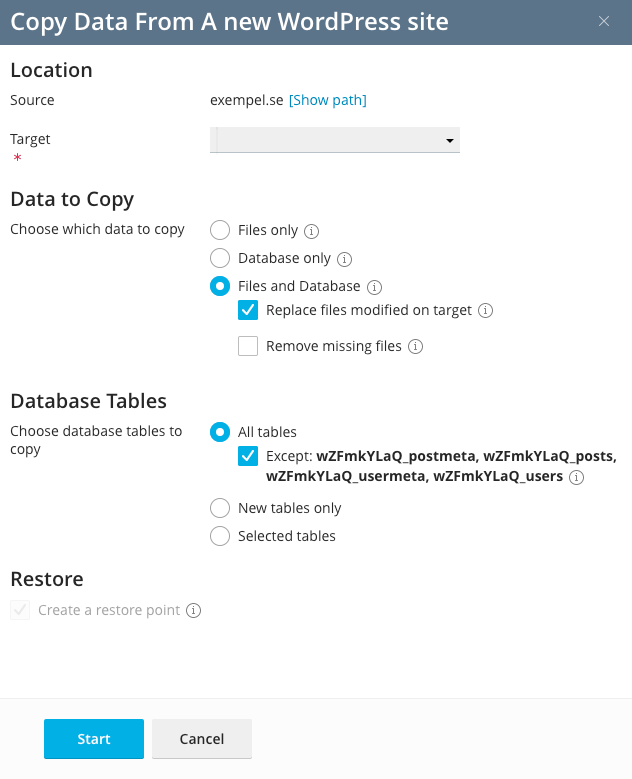Click the Show path link
Image resolution: width=632 pixels, height=779 pixels.
[x=328, y=100]
